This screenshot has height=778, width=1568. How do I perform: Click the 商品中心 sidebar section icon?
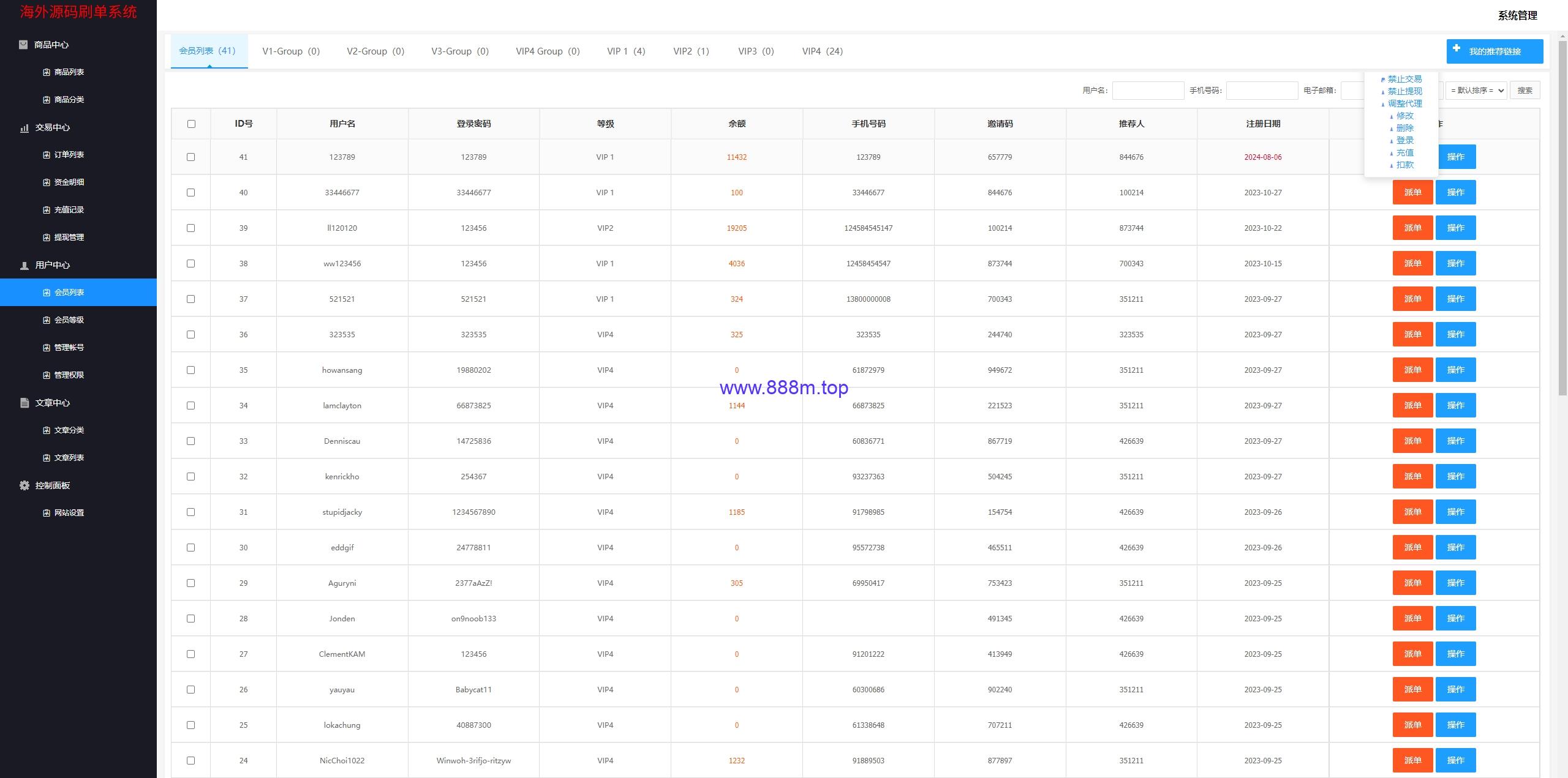point(23,45)
